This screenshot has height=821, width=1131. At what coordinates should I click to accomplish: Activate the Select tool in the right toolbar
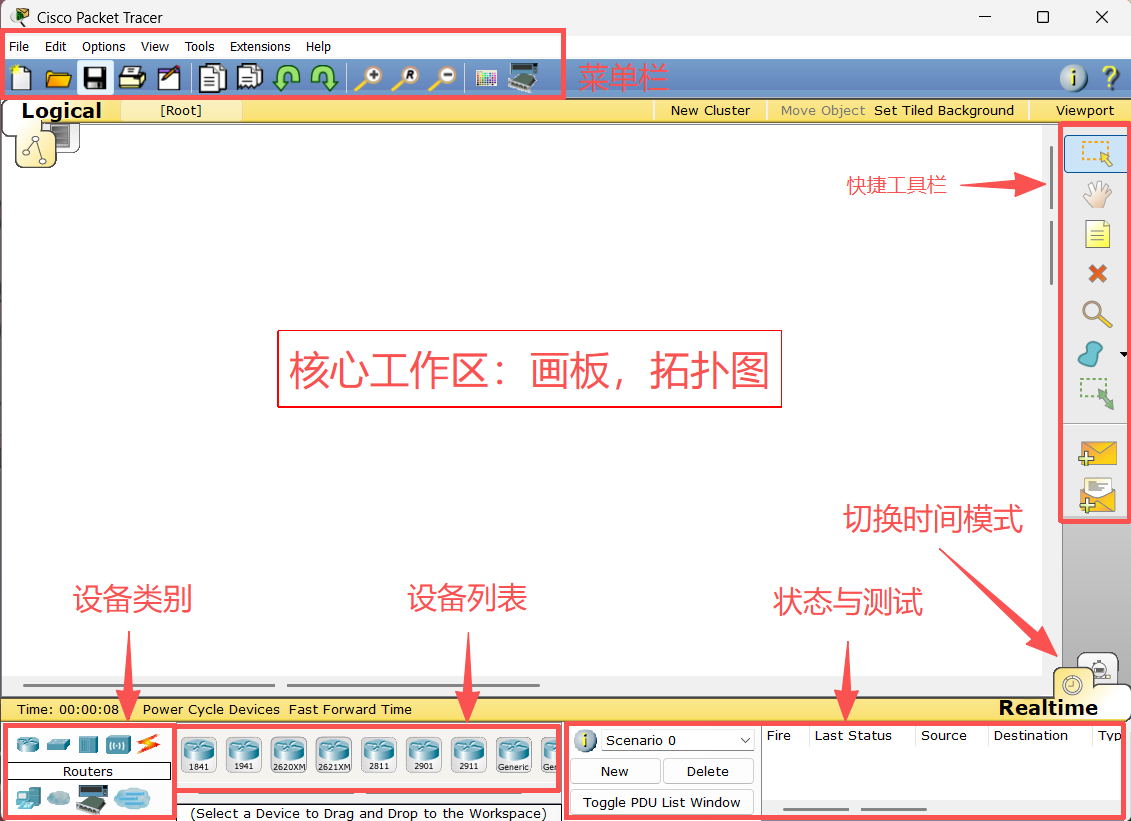coord(1096,154)
